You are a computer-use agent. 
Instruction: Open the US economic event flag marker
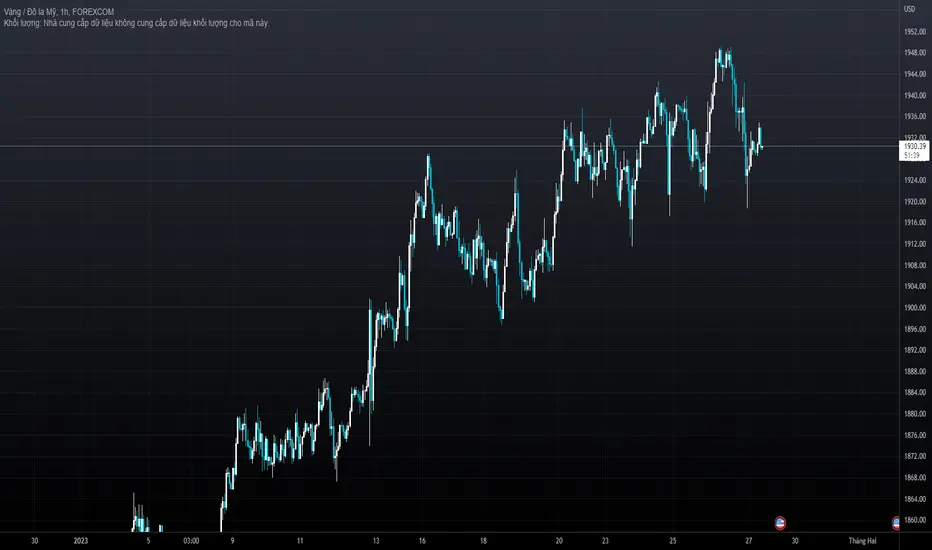coord(780,523)
